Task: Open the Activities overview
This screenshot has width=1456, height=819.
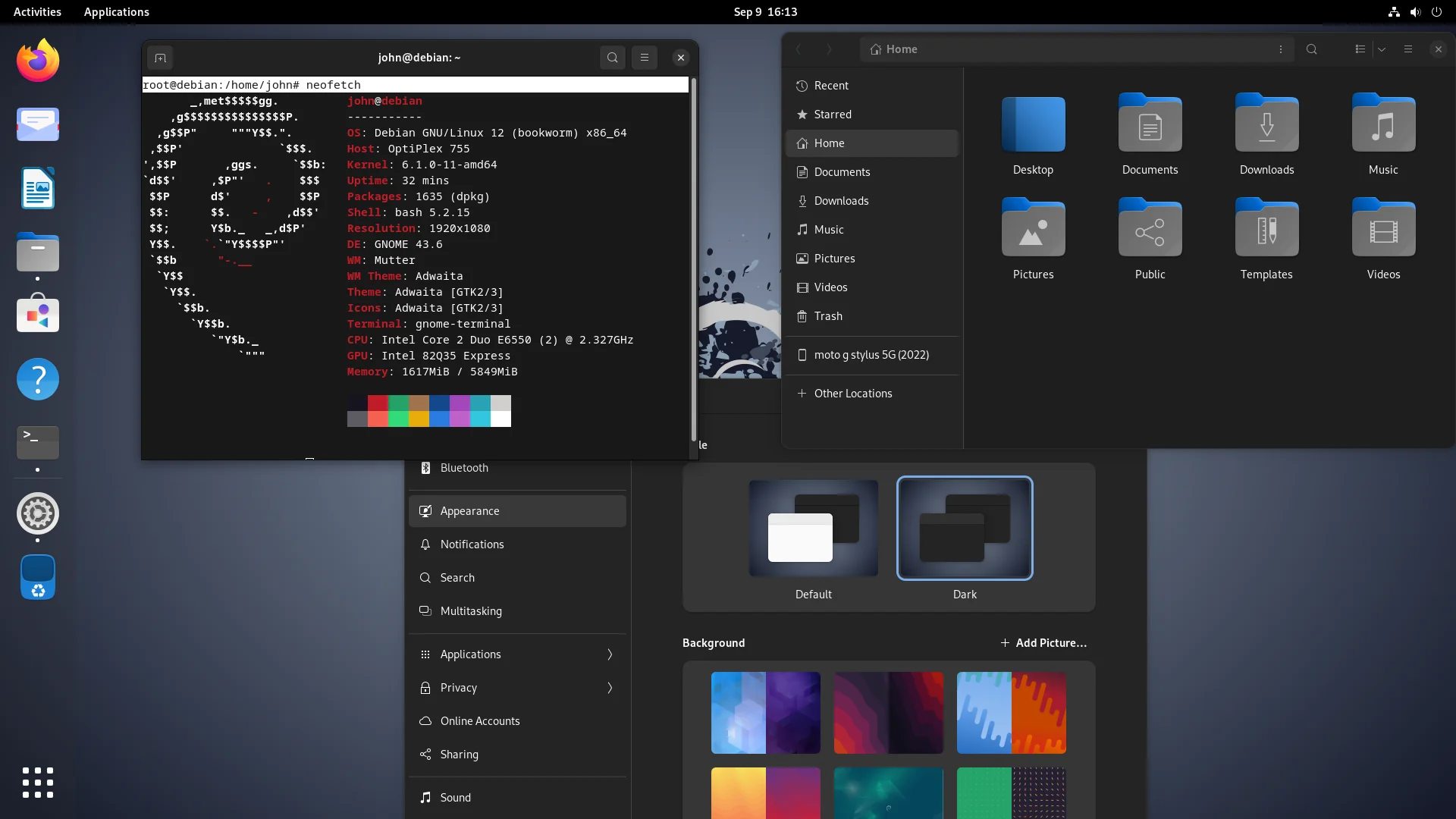Action: tap(37, 11)
